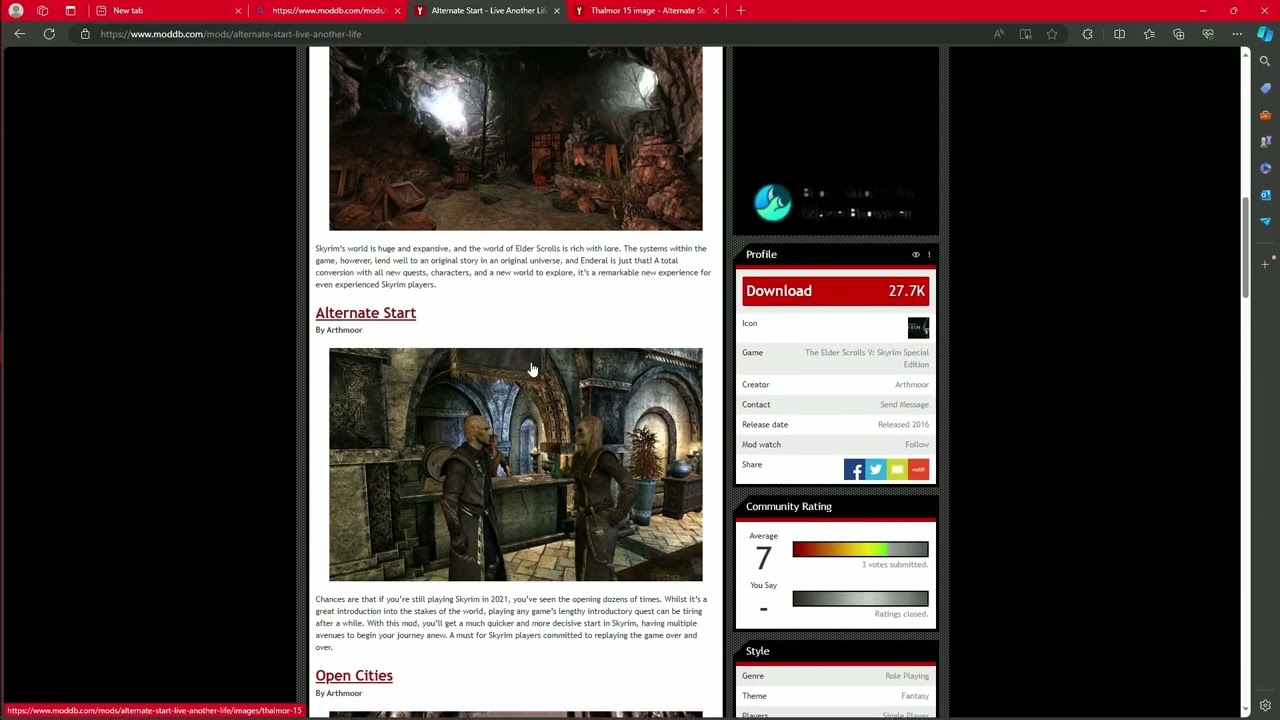This screenshot has height=720, width=1280.
Task: Activate the read aloud icon
Action: tap(998, 34)
